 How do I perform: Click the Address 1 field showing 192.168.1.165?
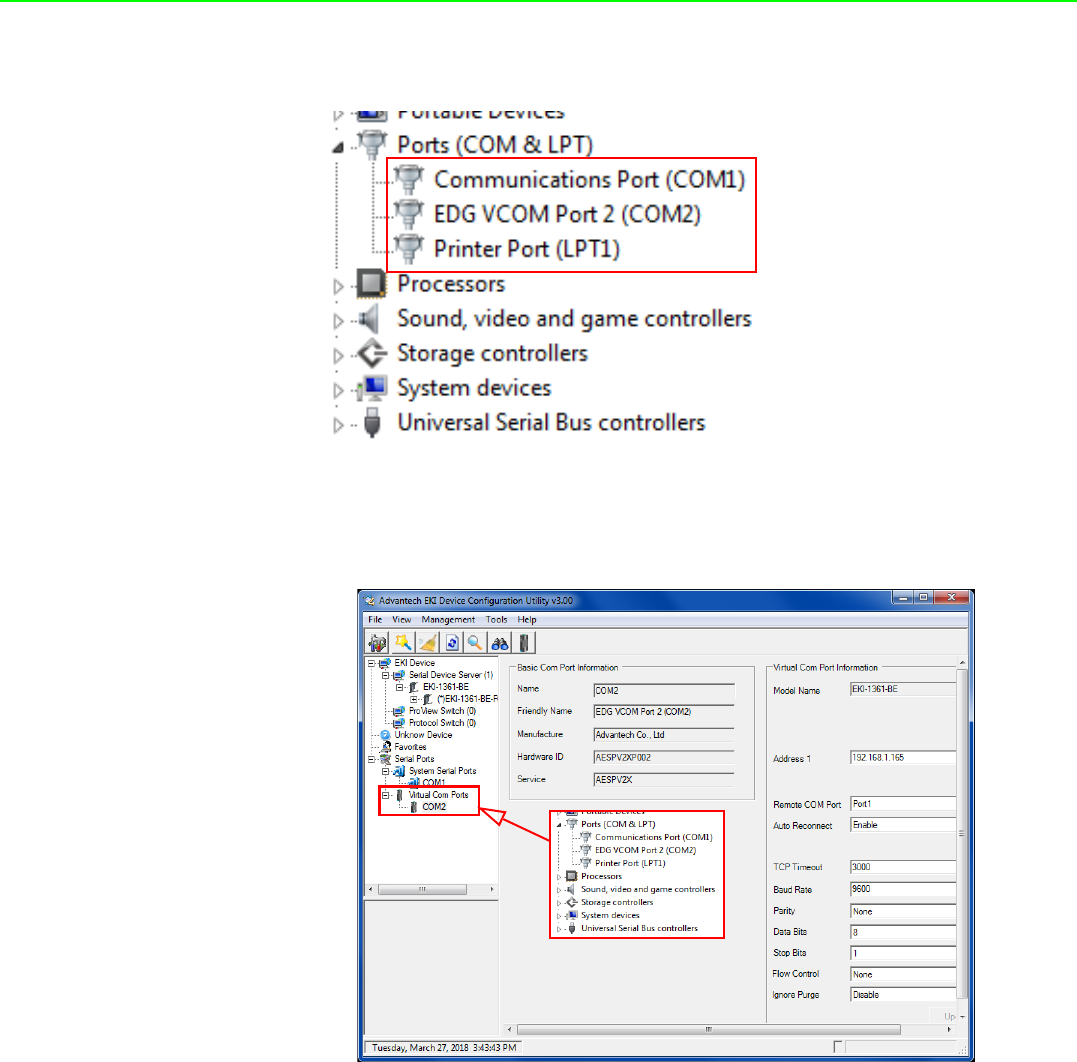tap(903, 758)
